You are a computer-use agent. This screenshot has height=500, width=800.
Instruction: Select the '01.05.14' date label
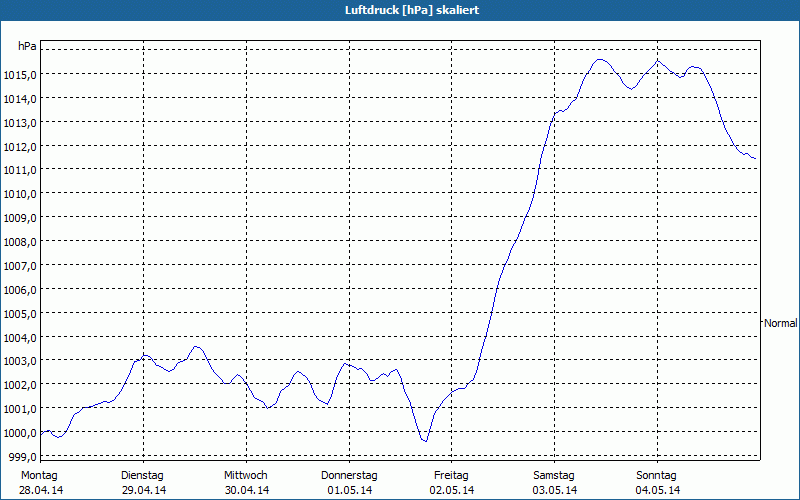(x=349, y=490)
